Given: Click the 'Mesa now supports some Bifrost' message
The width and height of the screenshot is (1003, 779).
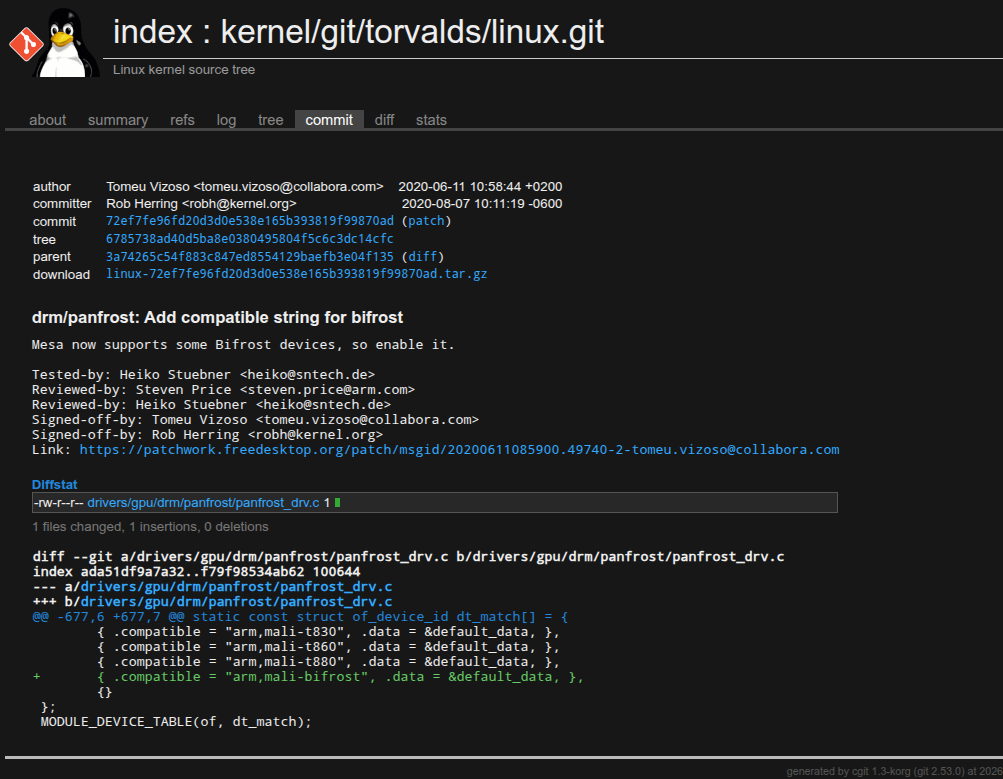Looking at the screenshot, I should point(243,345).
